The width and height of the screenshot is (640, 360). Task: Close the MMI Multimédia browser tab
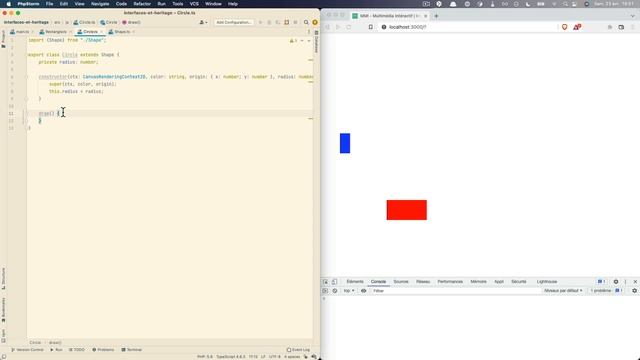[x=426, y=16]
